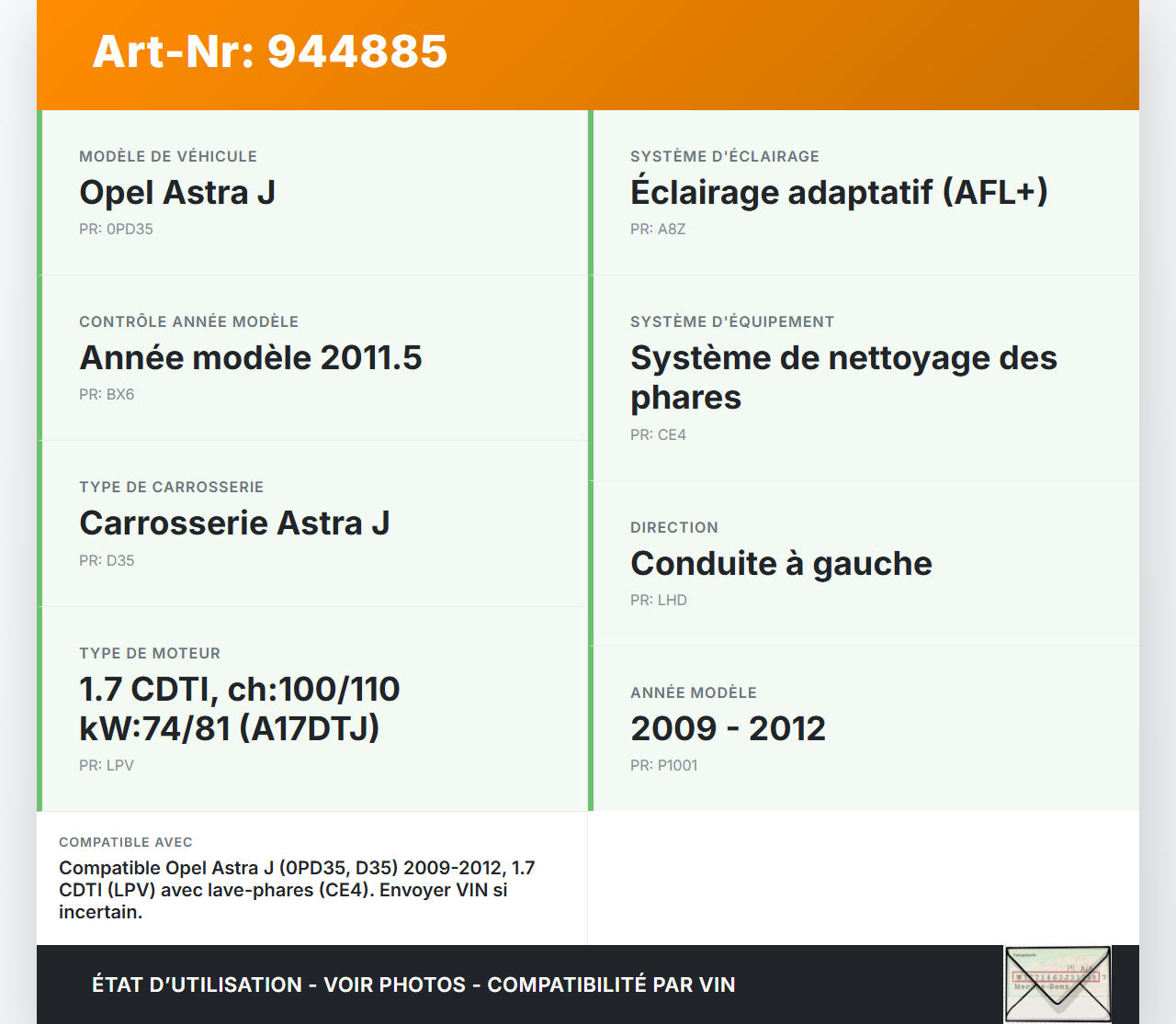Expand the MODÈLE DE VÉHICULE section
1176x1024 pixels.
(x=168, y=156)
